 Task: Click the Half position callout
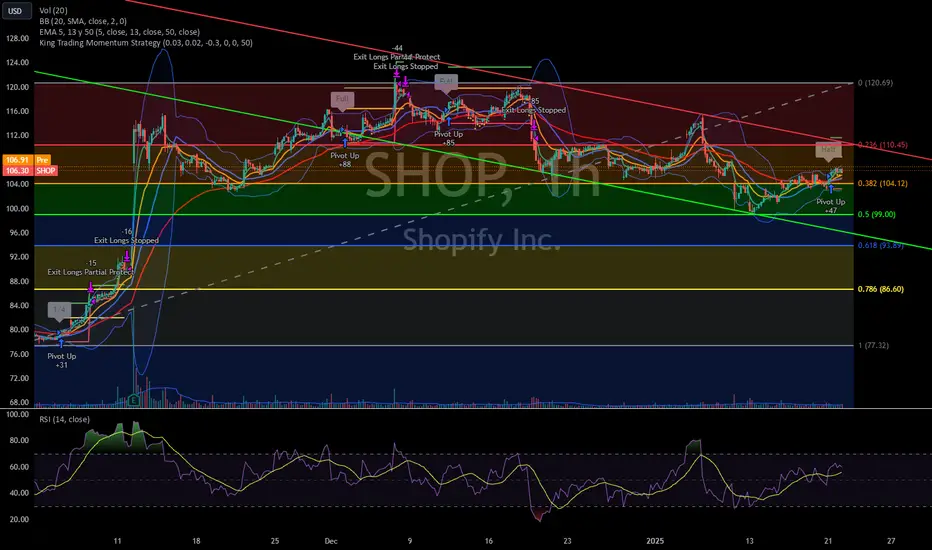pyautogui.click(x=828, y=150)
